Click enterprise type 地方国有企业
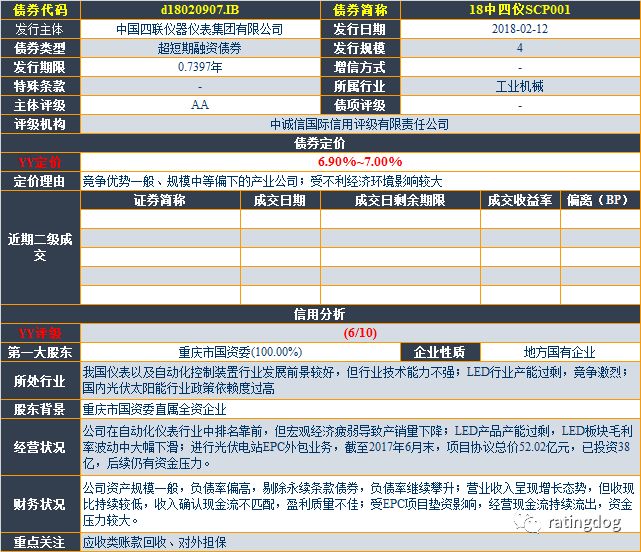This screenshot has height=552, width=641. [560, 352]
